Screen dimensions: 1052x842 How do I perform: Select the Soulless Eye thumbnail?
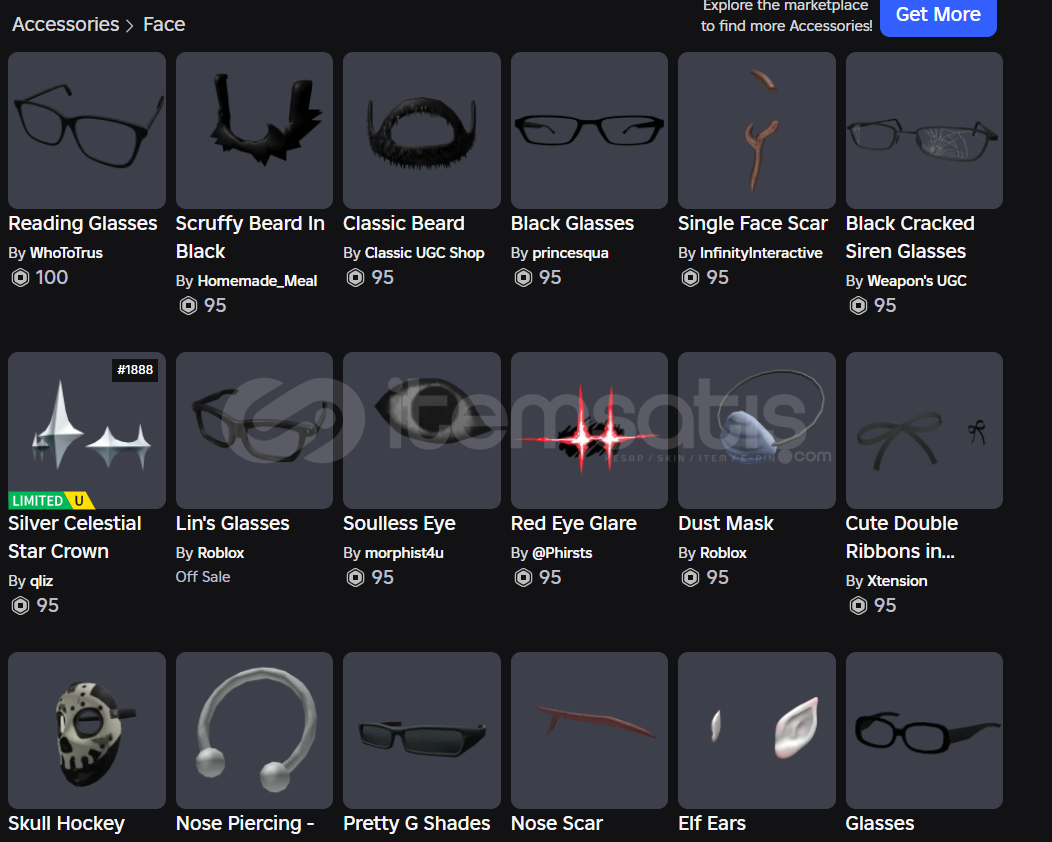422,430
